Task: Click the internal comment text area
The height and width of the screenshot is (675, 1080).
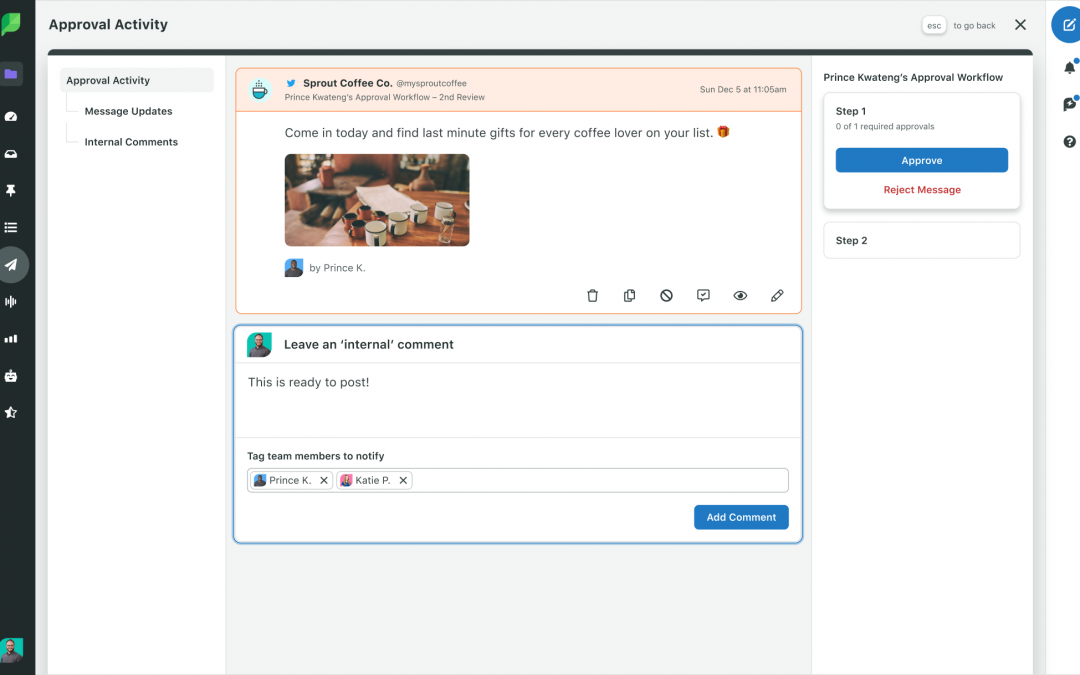Action: pyautogui.click(x=518, y=401)
